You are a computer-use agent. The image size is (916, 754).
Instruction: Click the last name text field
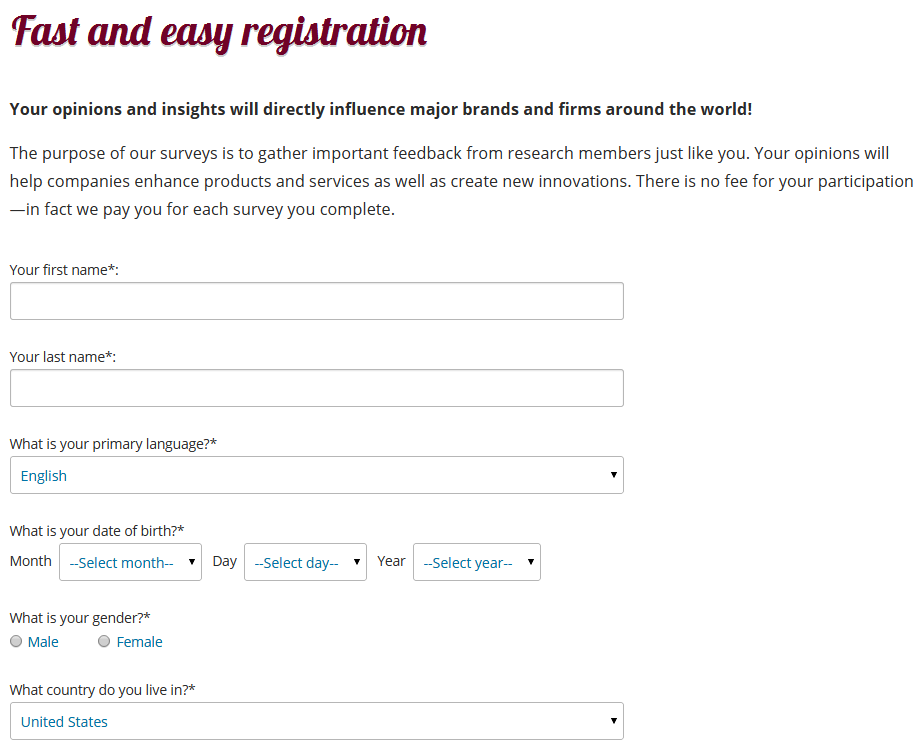(316, 388)
